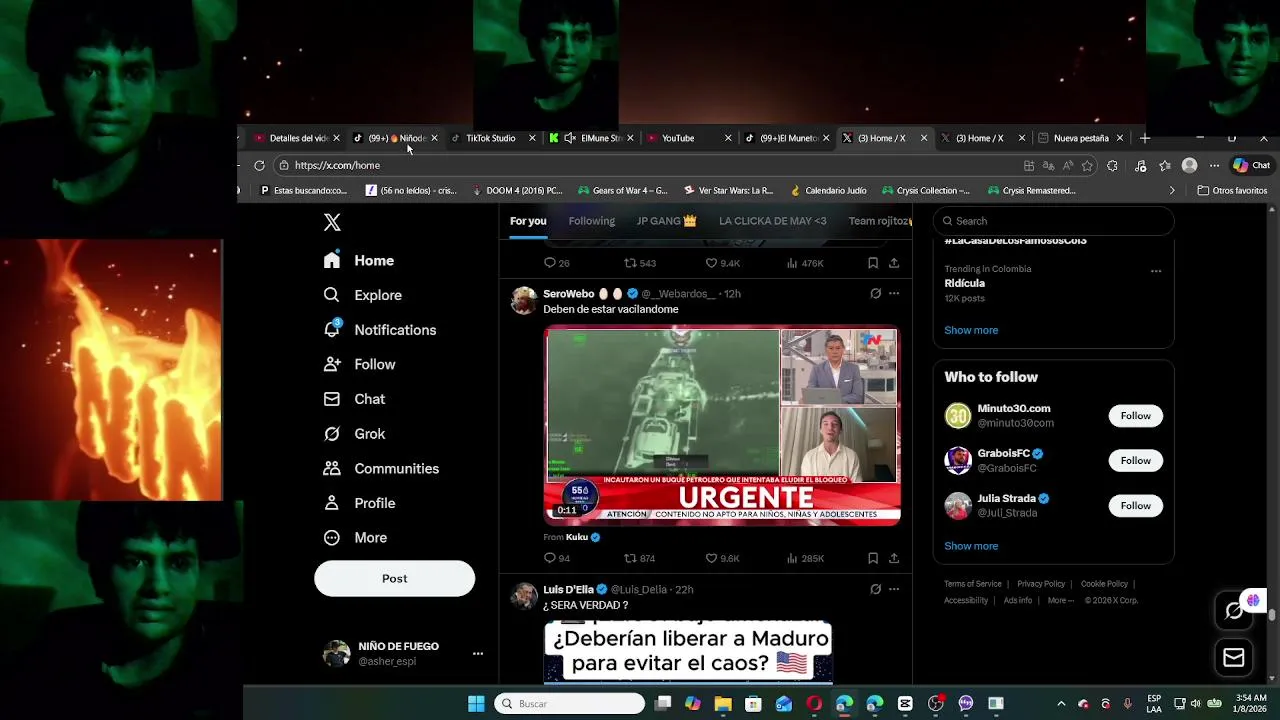
Task: Refresh the page in the browser toolbar
Action: pos(259,166)
